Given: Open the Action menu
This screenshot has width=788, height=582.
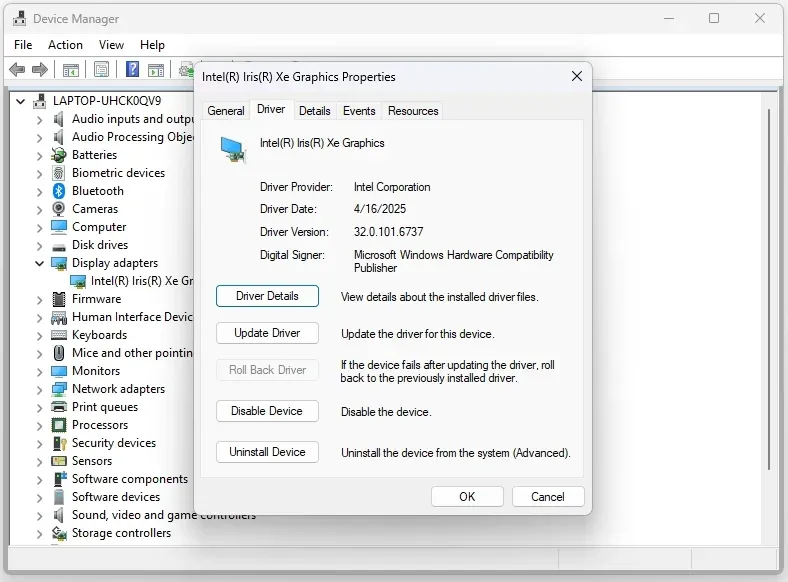Looking at the screenshot, I should [x=65, y=45].
